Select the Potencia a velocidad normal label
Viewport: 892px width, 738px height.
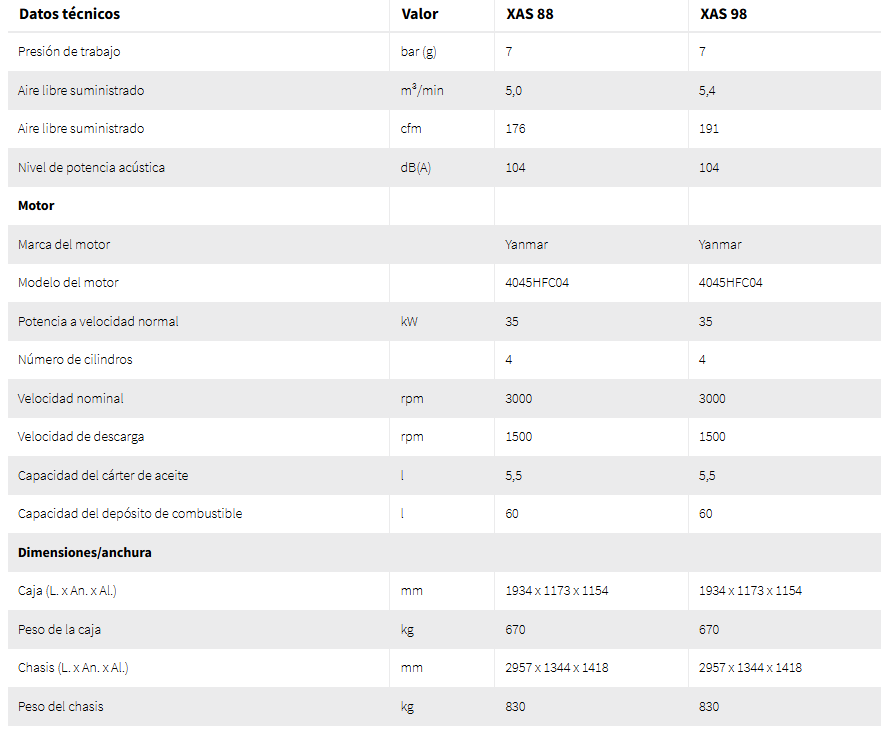[98, 321]
